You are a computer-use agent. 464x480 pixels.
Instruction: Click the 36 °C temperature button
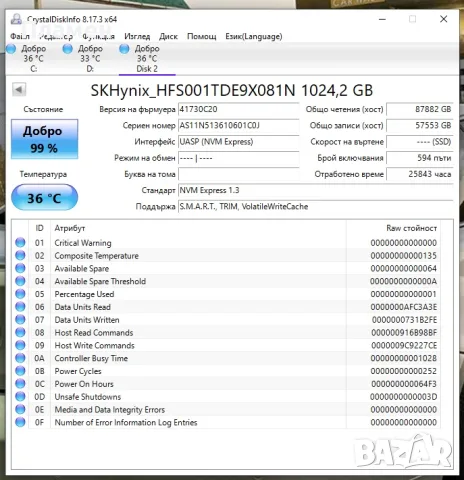pyautogui.click(x=45, y=198)
